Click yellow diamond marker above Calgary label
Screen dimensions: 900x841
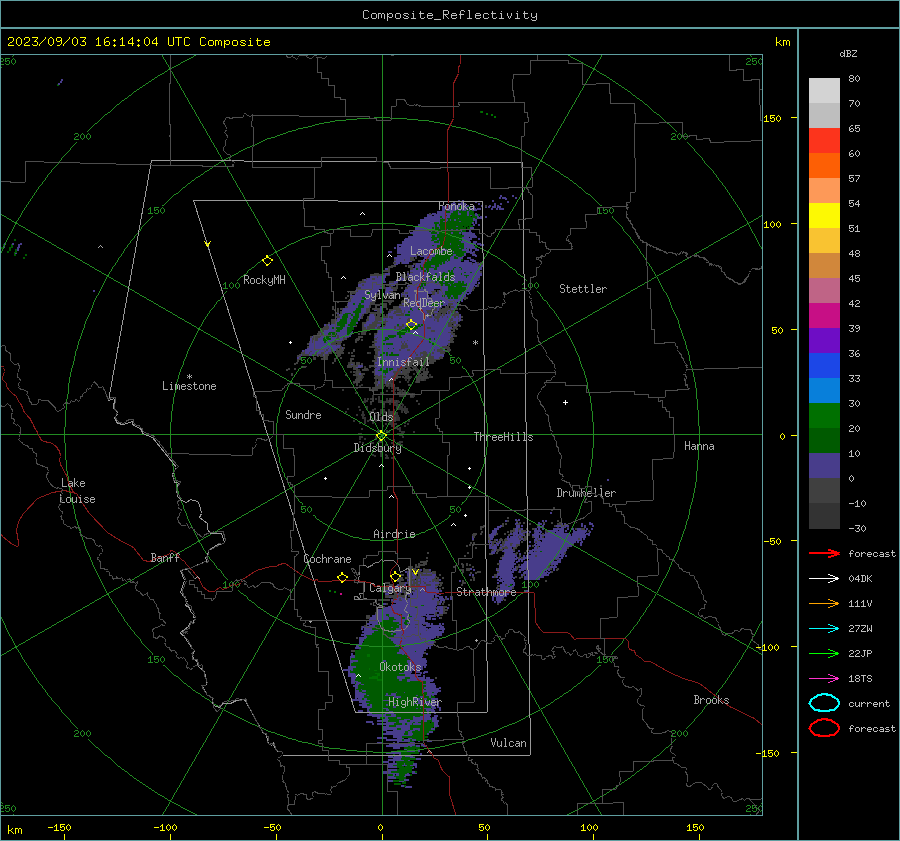pos(395,576)
